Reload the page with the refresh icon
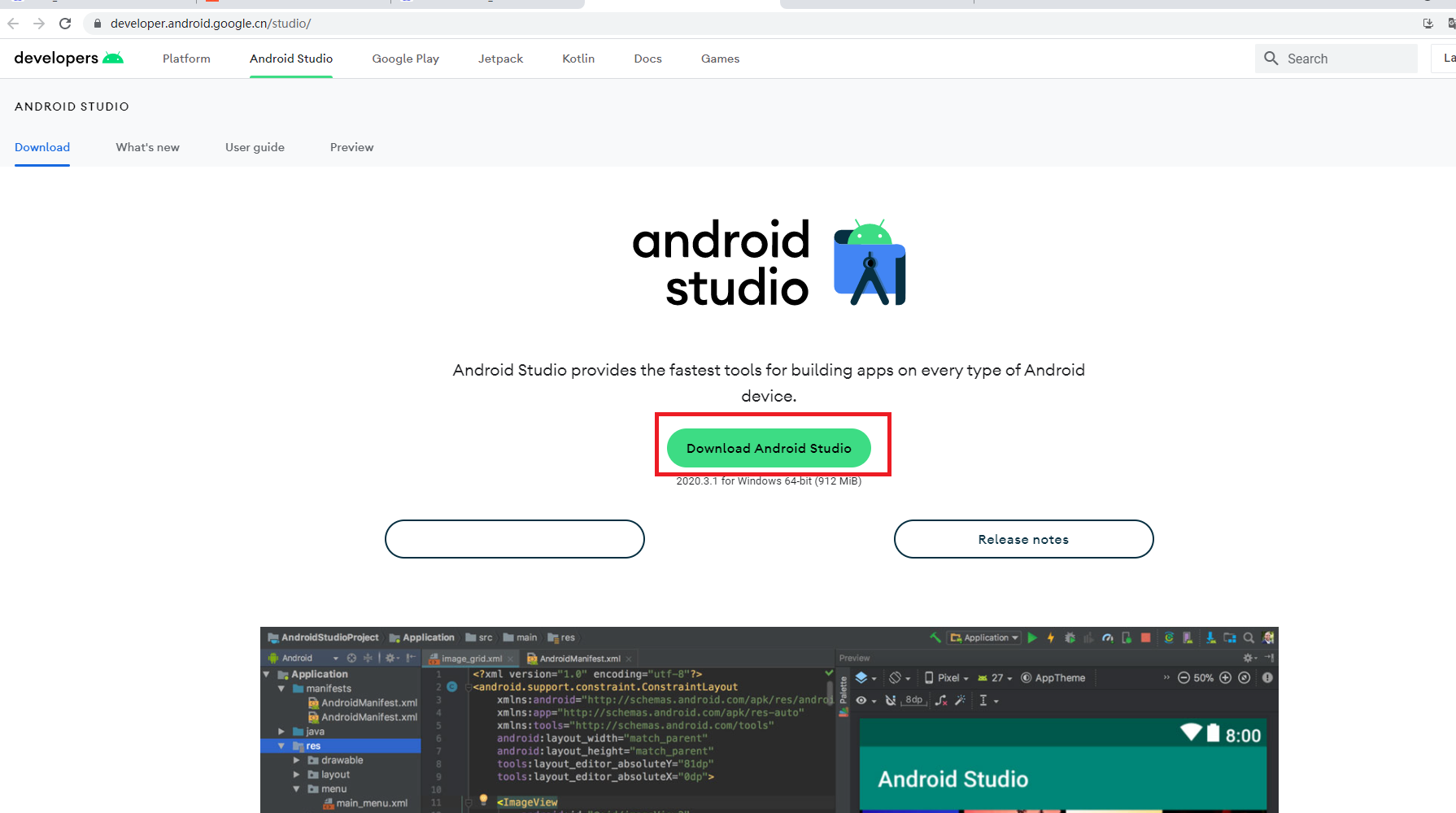Viewport: 1456px width, 813px height. click(x=65, y=24)
